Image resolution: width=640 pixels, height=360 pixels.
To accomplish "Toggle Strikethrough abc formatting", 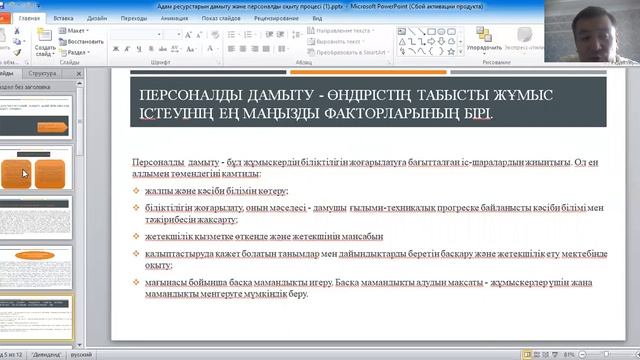I will point(163,49).
